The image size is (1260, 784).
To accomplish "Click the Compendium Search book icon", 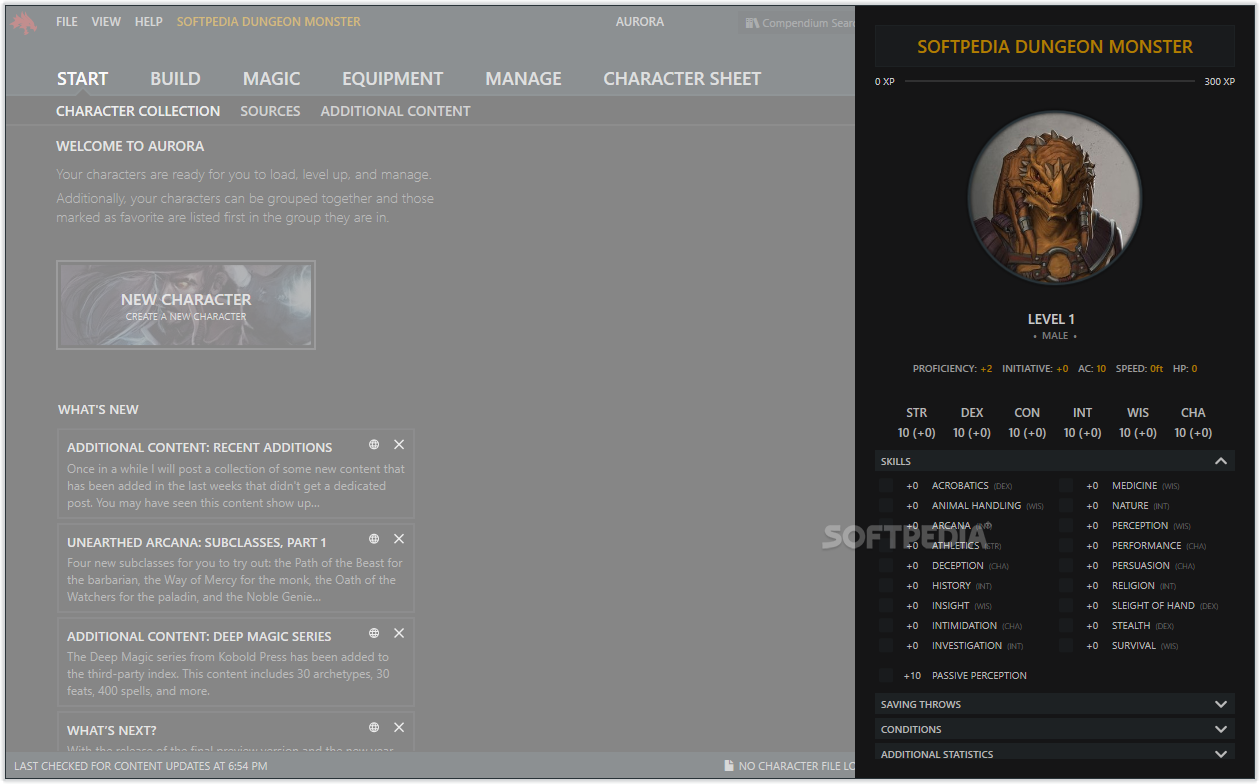I will pyautogui.click(x=752, y=23).
